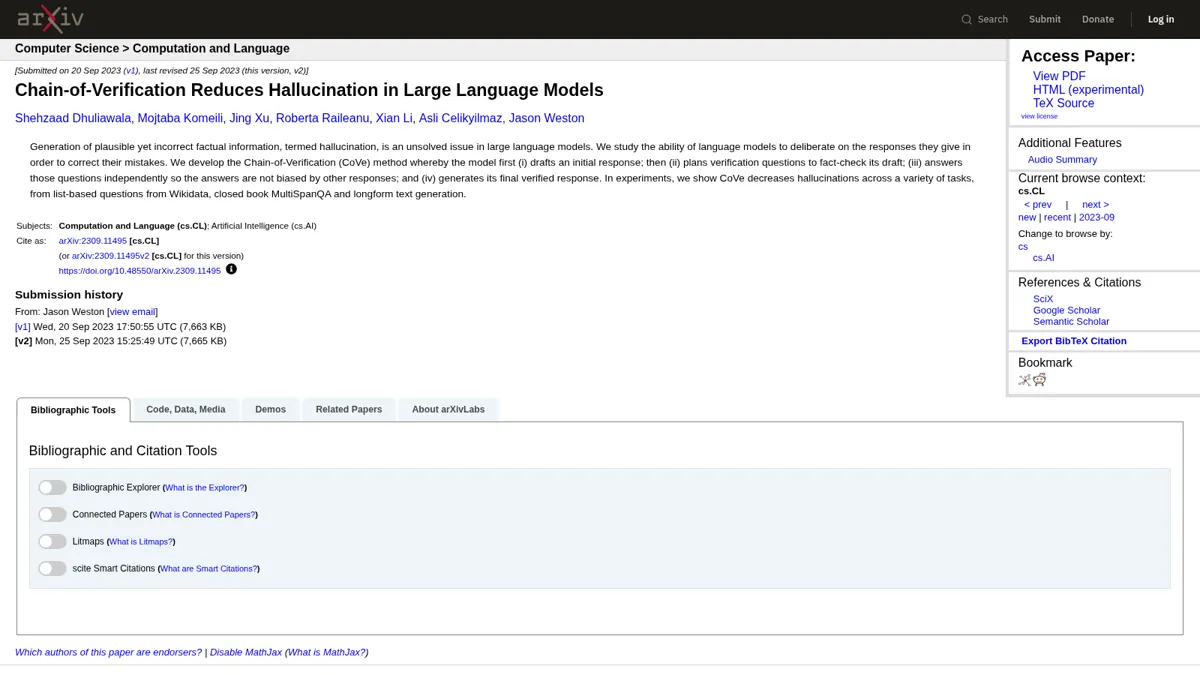Click 'What is MathJax?' link
This screenshot has height=675, width=1200.
point(327,652)
